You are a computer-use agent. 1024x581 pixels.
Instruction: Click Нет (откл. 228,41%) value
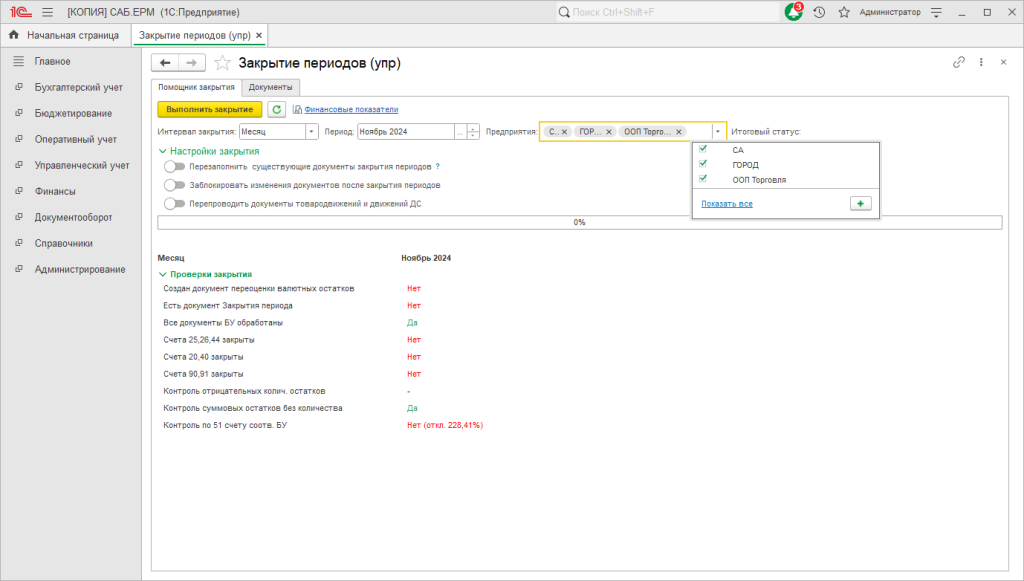[x=445, y=425]
